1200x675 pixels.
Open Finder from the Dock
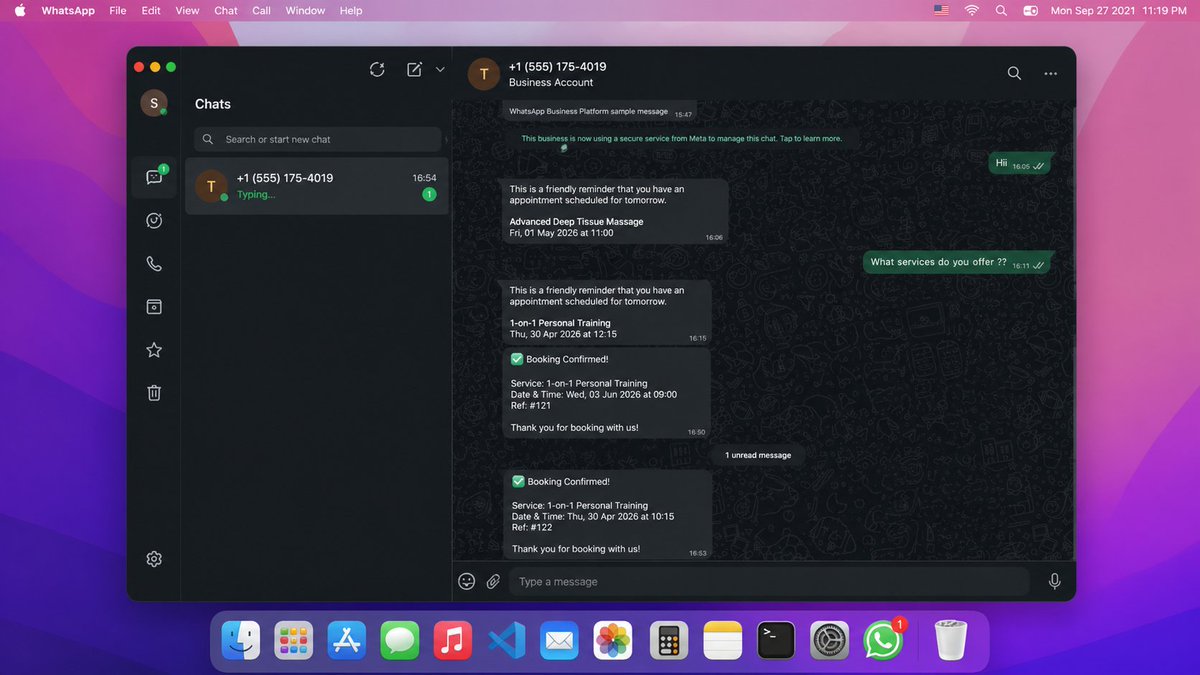pos(241,640)
